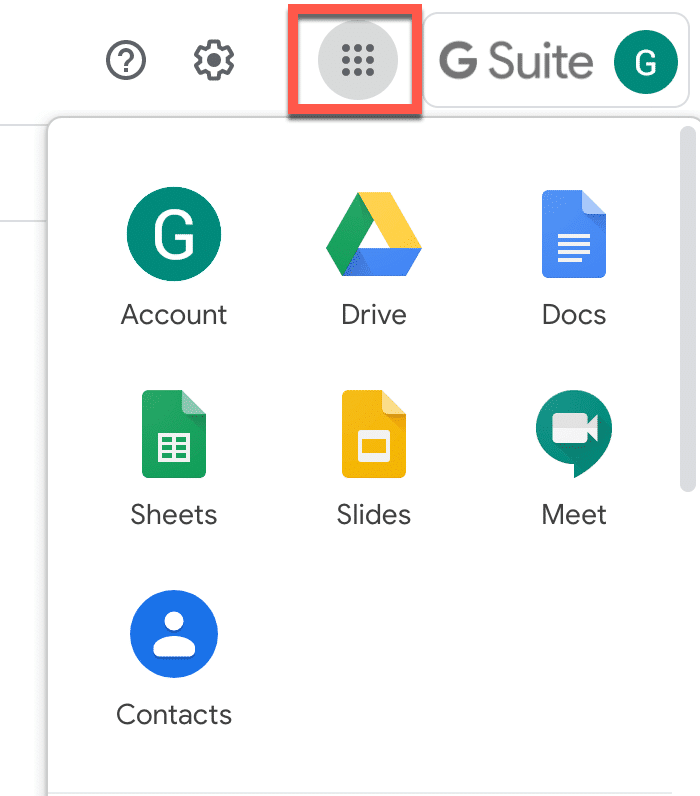
Task: Click the G Suite account badge
Action: (x=556, y=60)
